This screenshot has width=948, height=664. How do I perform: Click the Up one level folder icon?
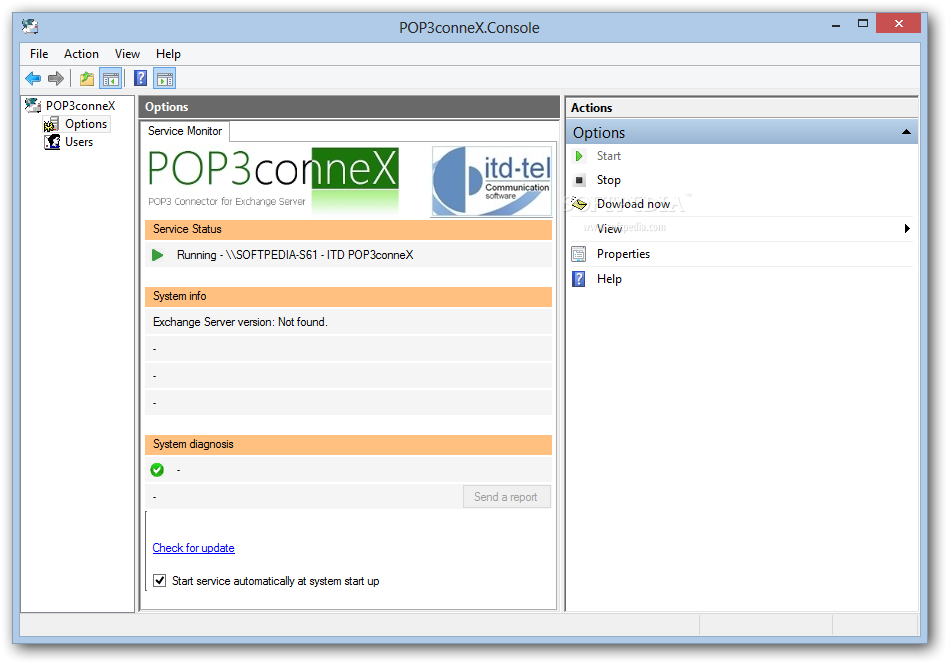pos(87,78)
